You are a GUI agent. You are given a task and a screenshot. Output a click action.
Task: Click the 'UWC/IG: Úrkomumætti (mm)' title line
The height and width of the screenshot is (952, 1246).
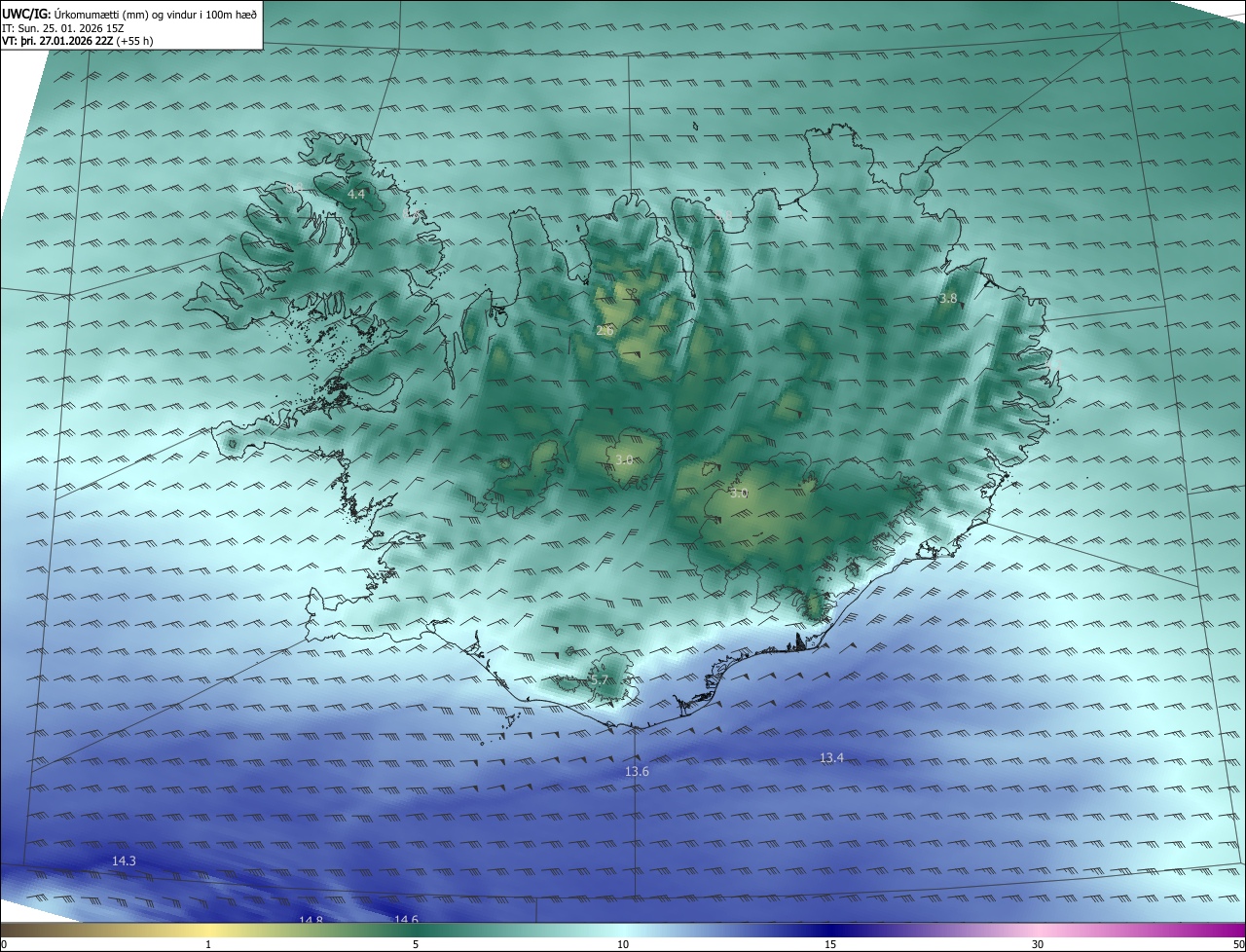pos(129,14)
